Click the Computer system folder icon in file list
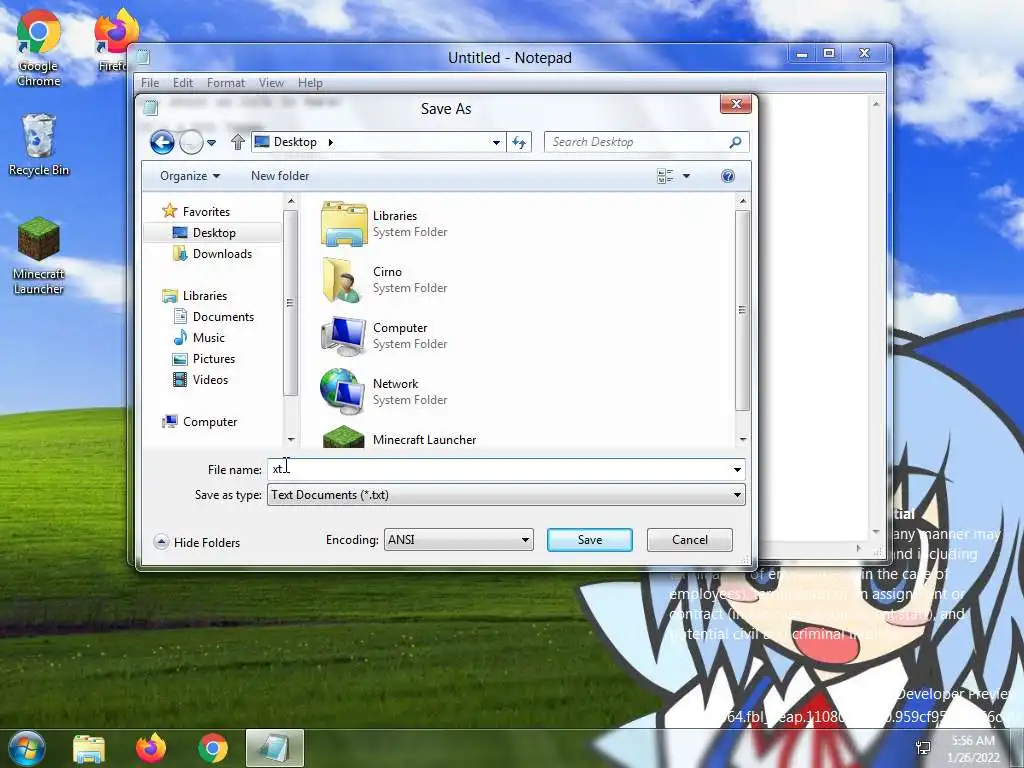1024x768 pixels. [344, 336]
